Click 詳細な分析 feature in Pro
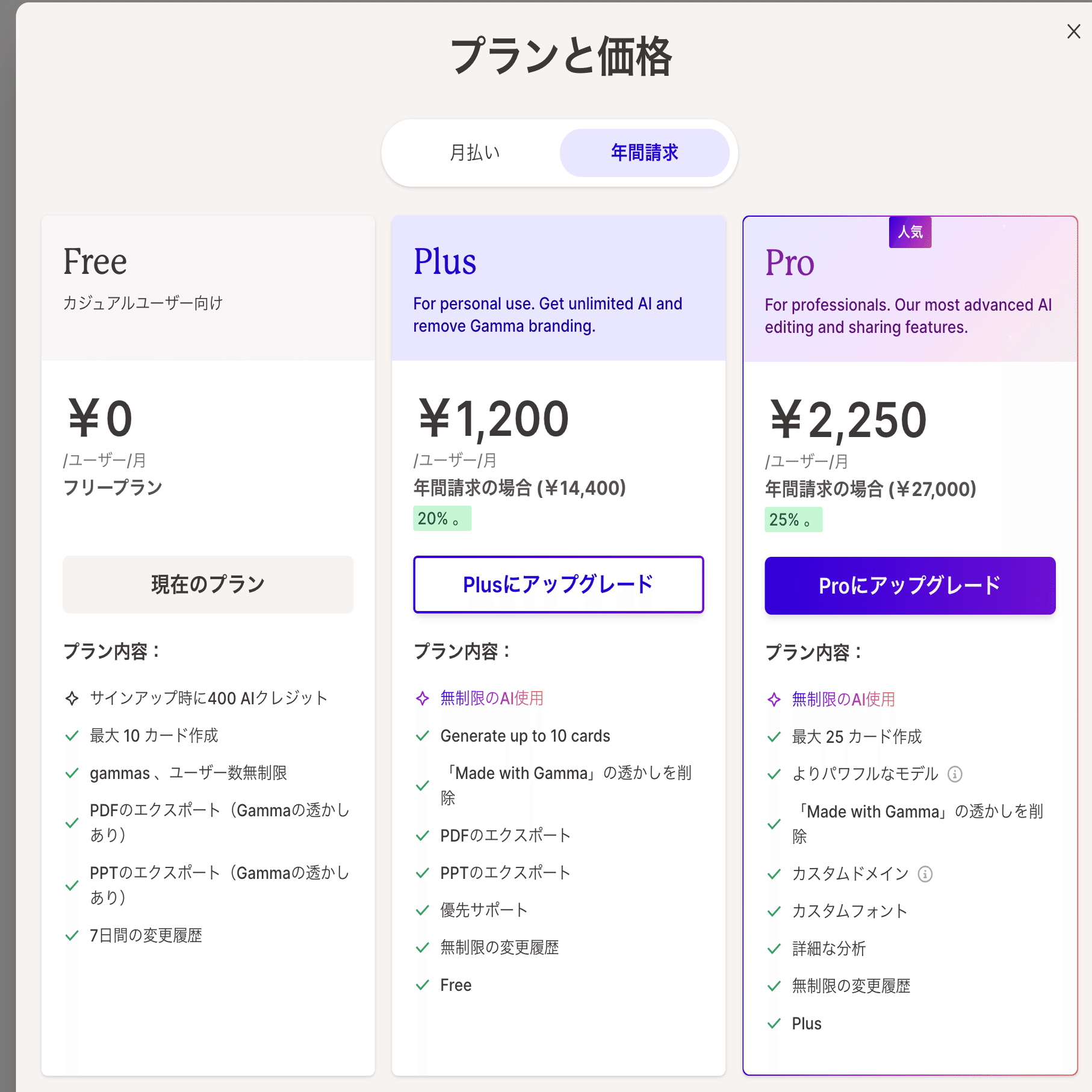1092x1092 pixels. (x=828, y=949)
